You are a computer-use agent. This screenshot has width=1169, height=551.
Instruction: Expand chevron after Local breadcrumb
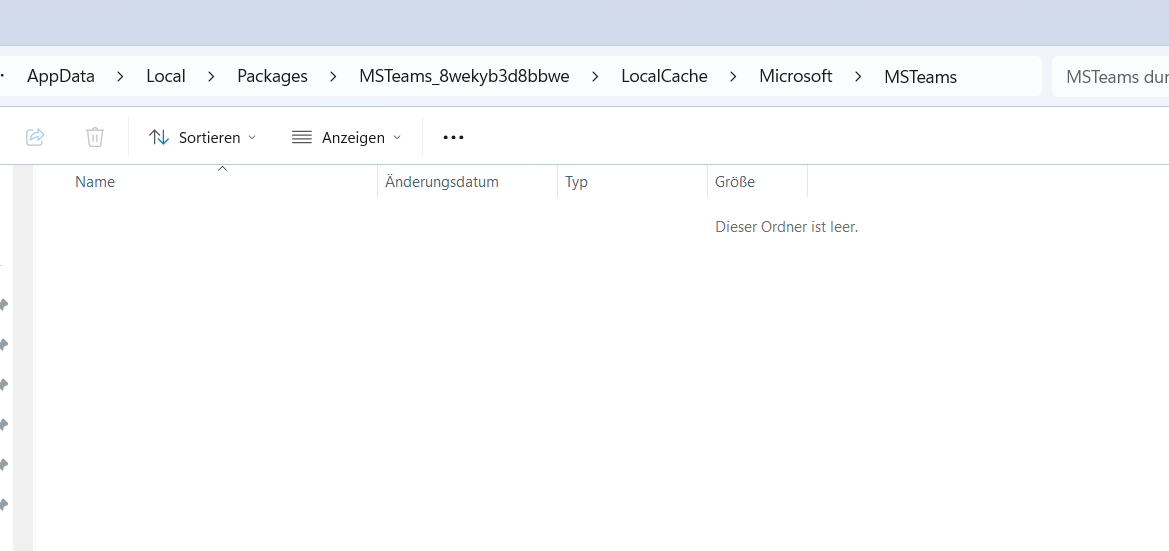[x=211, y=76]
